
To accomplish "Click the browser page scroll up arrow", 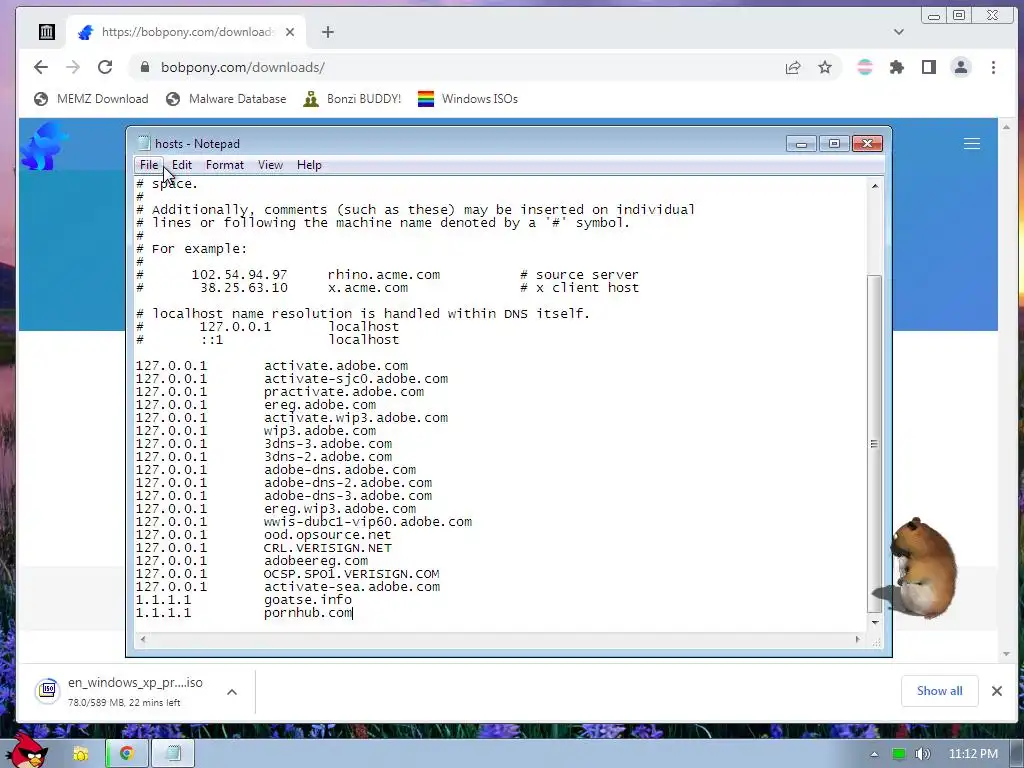I will click(1006, 127).
